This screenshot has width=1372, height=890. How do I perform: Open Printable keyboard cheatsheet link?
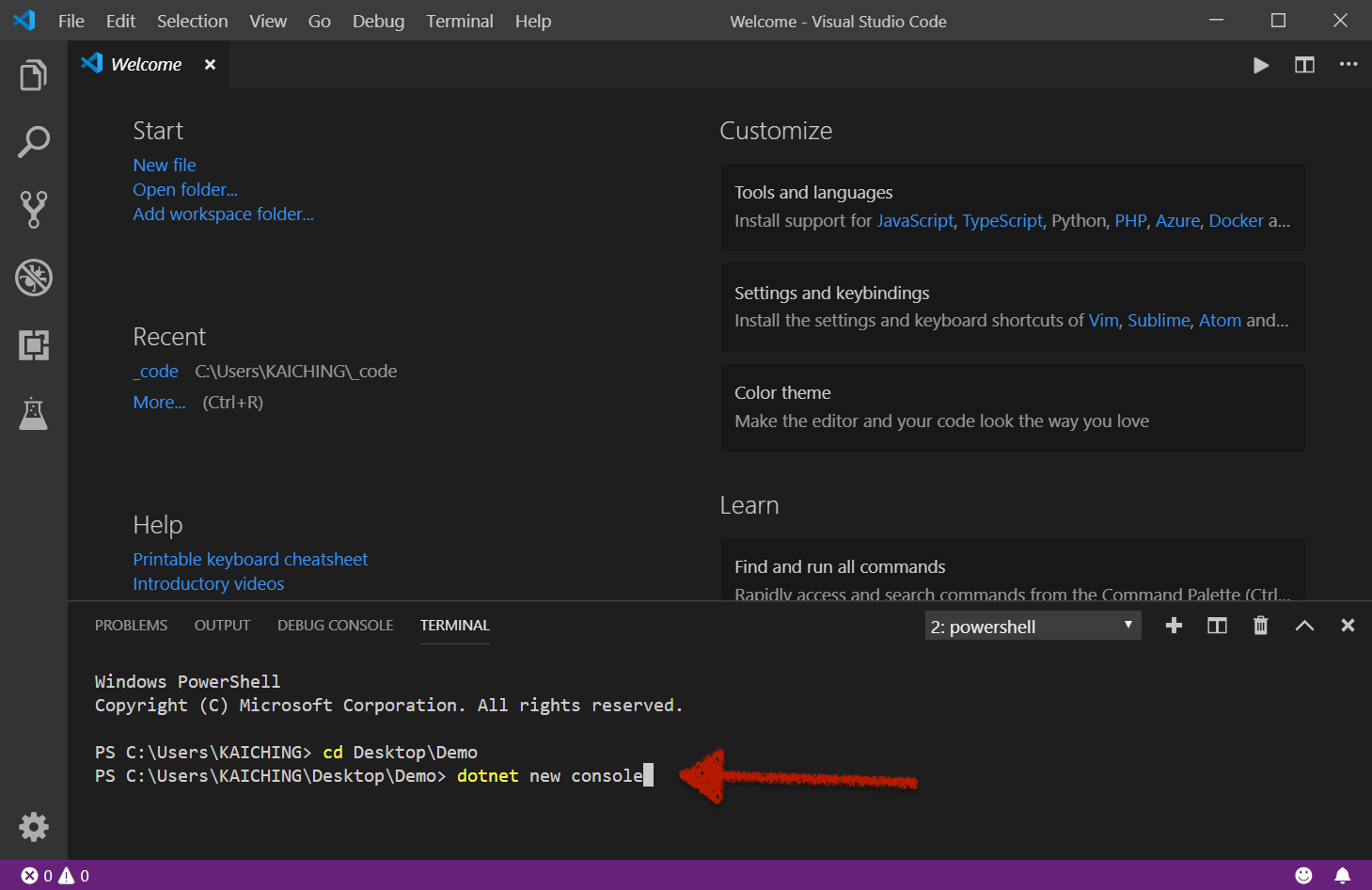point(250,559)
